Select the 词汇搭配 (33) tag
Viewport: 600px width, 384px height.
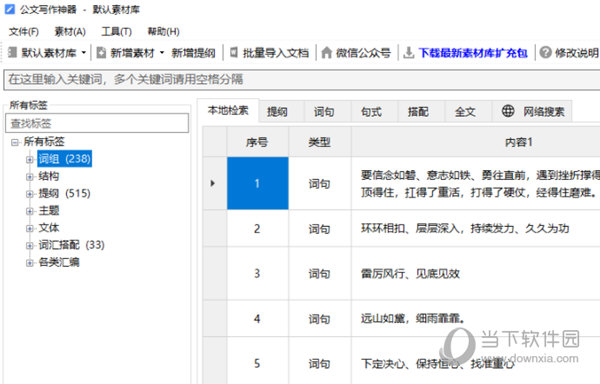(x=72, y=245)
